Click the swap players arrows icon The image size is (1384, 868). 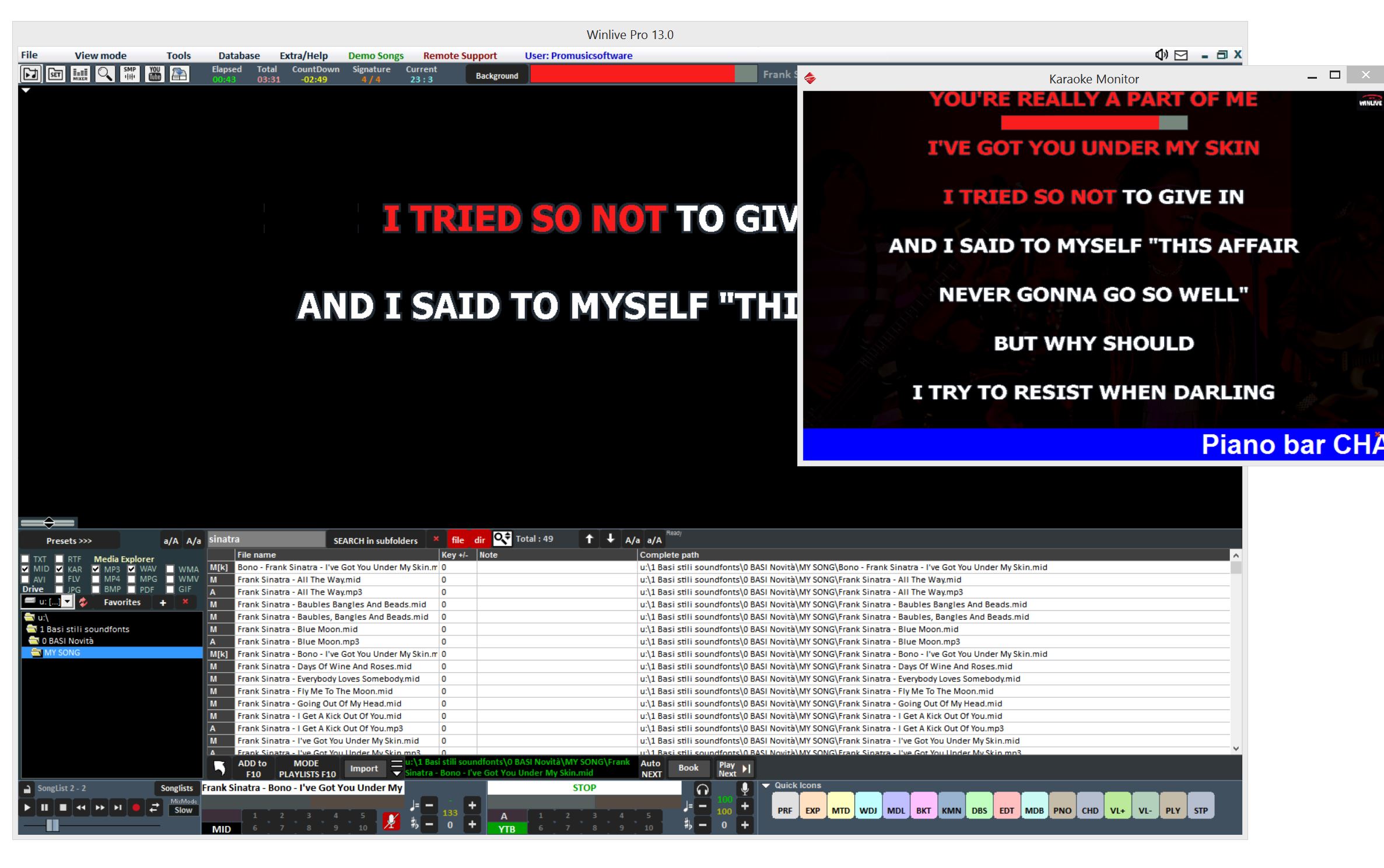coord(155,808)
